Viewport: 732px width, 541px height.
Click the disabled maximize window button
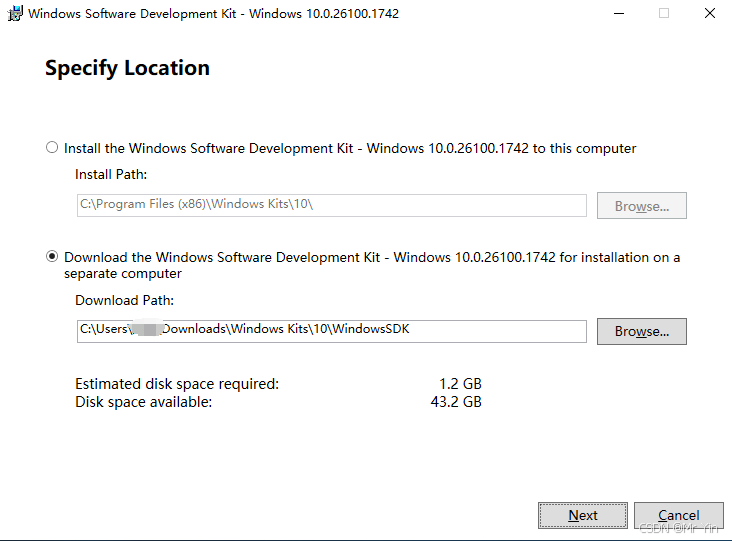664,14
